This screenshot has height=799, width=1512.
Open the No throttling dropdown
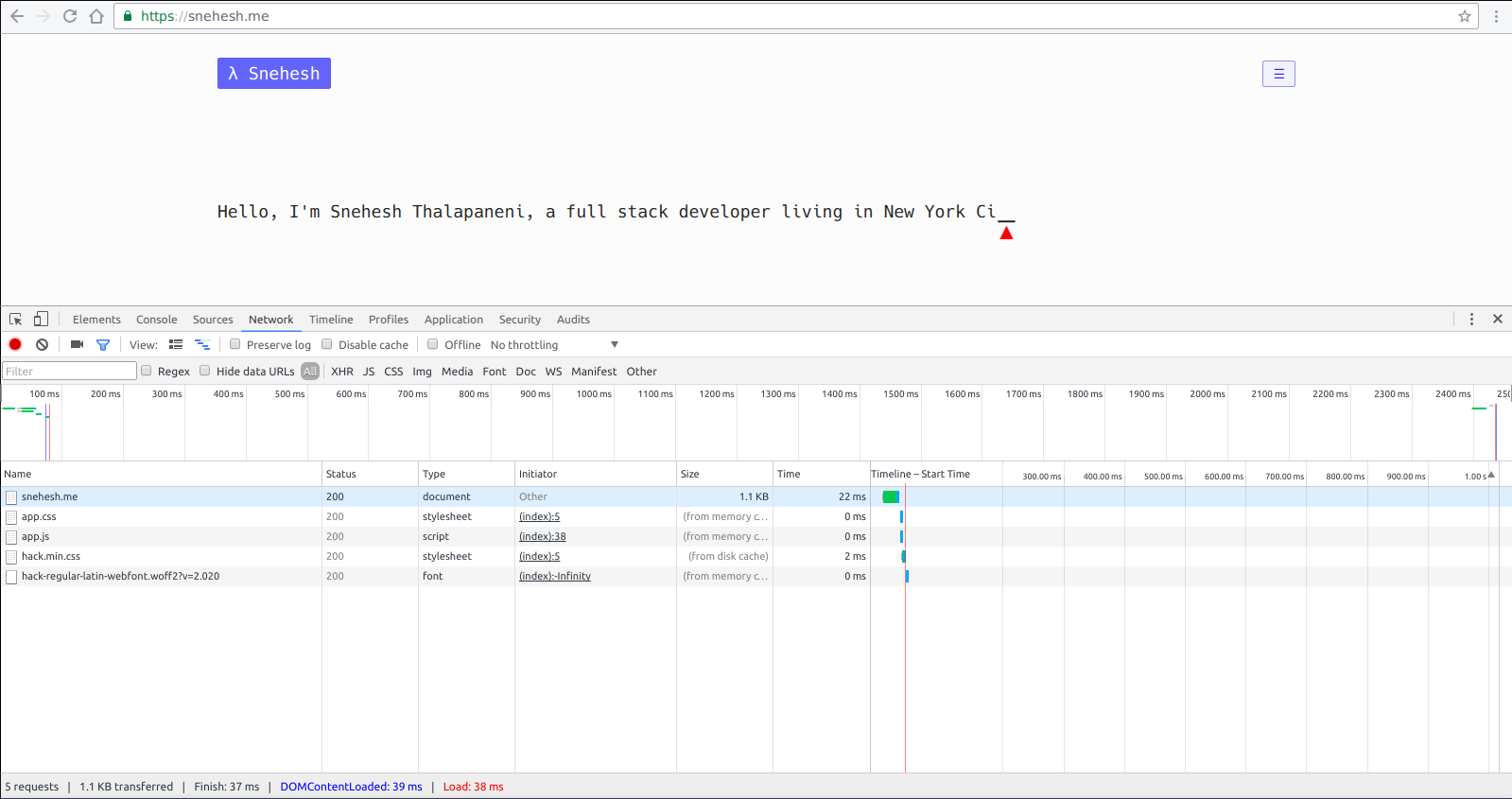pyautogui.click(x=554, y=345)
